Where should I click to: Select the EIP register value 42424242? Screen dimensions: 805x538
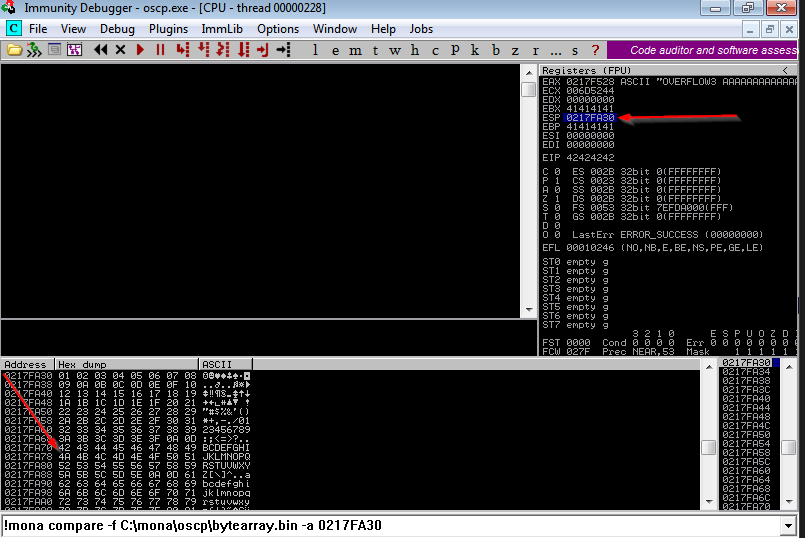(x=590, y=158)
